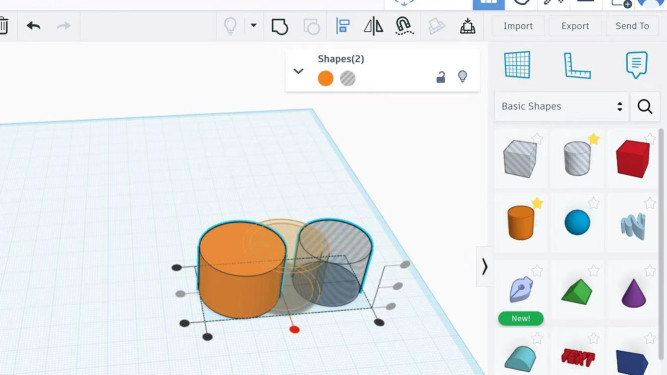The height and width of the screenshot is (375, 667).
Task: Click the redo arrow
Action: click(x=64, y=26)
